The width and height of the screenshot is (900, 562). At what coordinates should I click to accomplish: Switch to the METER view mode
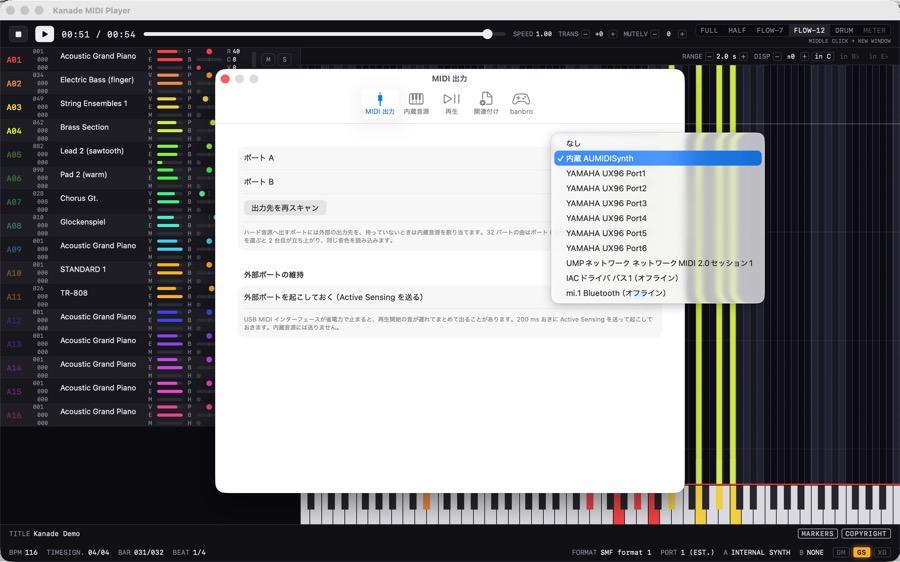874,30
